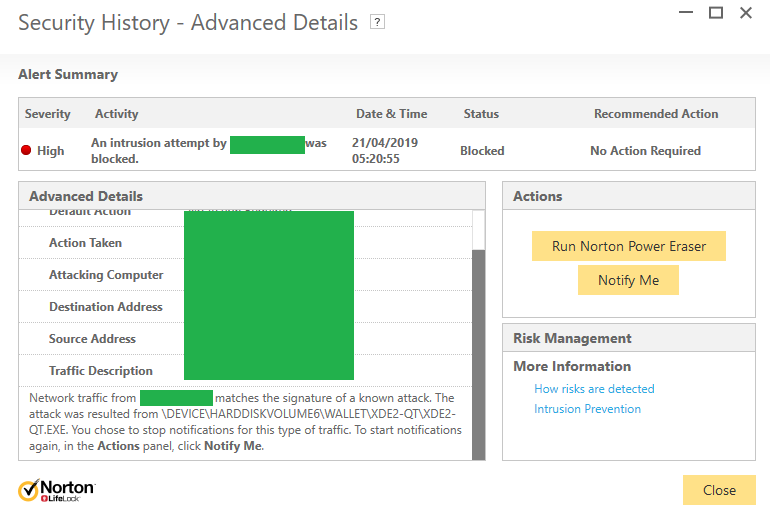This screenshot has width=770, height=510.
Task: Select the Traffic Description row
Action: pos(246,370)
